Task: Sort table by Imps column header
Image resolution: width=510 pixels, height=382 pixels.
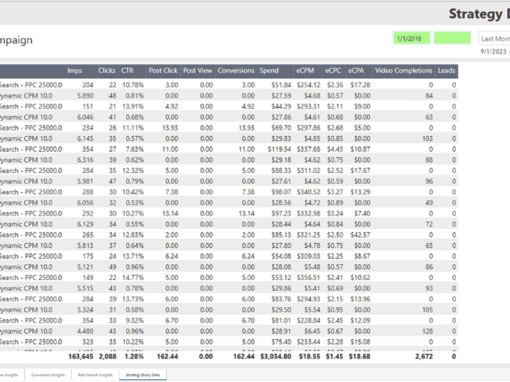Action: click(x=74, y=71)
